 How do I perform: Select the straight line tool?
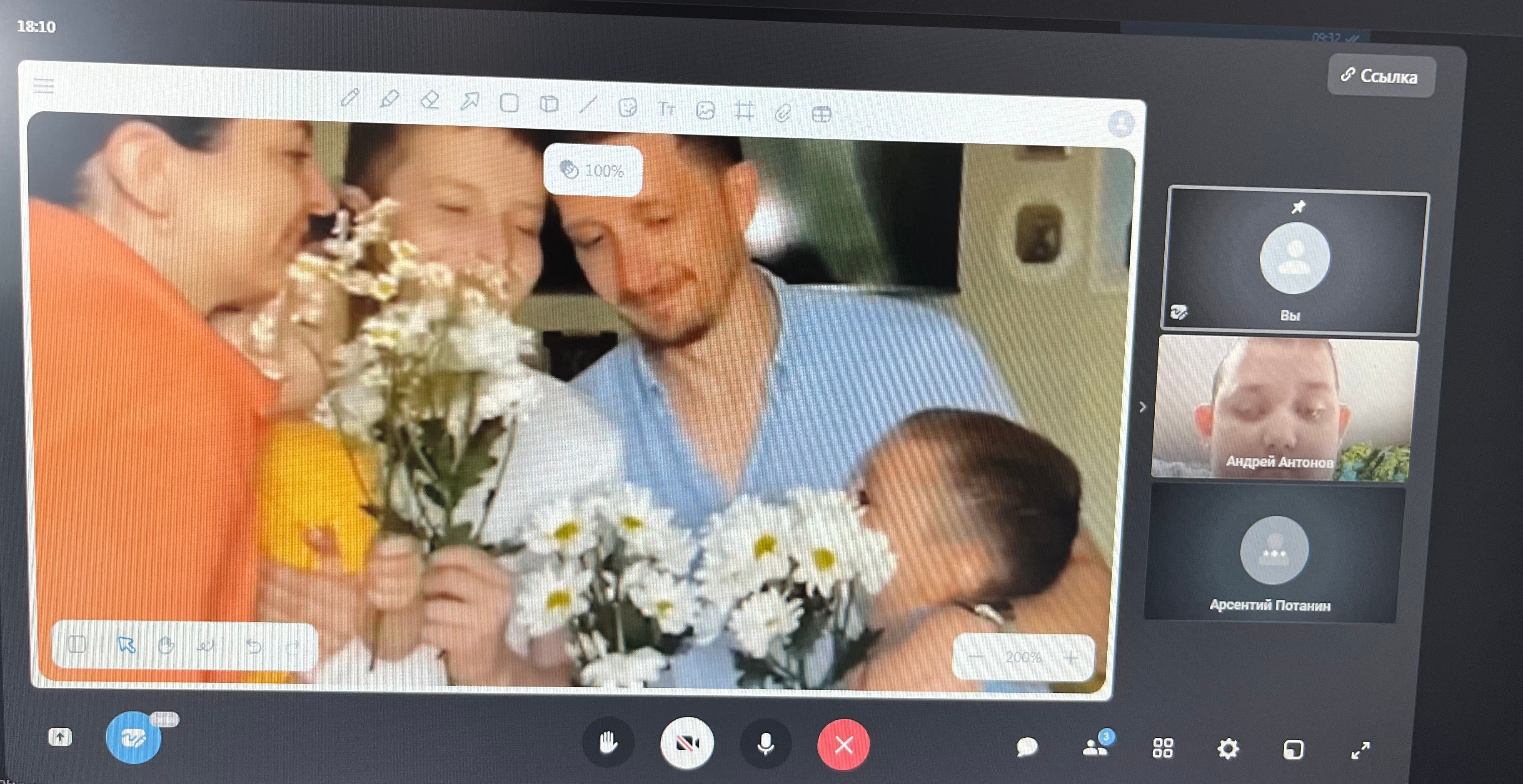pyautogui.click(x=588, y=106)
